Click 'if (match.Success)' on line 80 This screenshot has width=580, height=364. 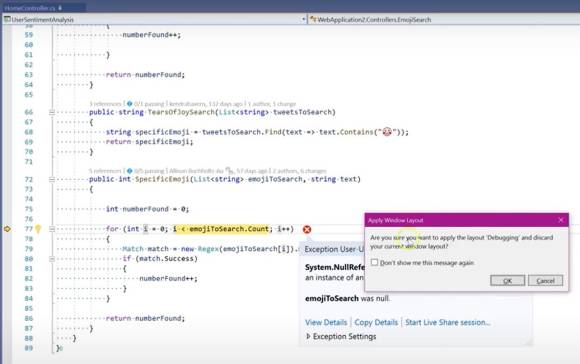[x=160, y=259]
